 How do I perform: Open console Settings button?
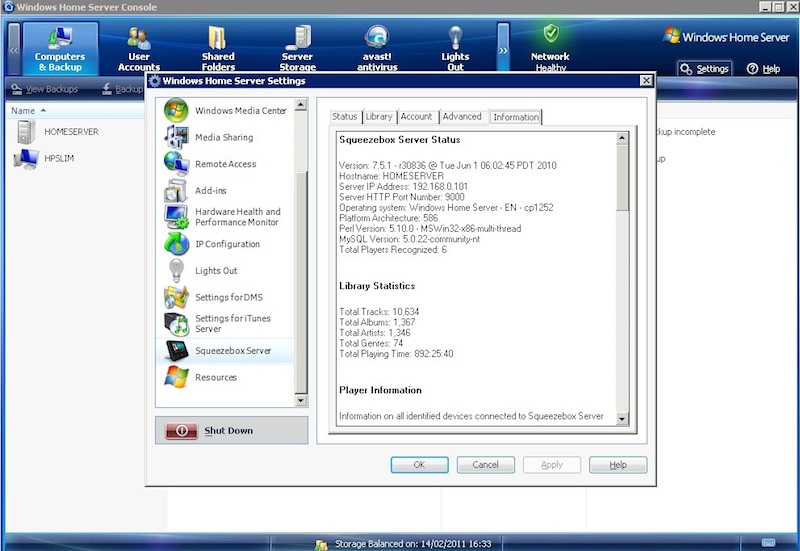pyautogui.click(x=705, y=69)
